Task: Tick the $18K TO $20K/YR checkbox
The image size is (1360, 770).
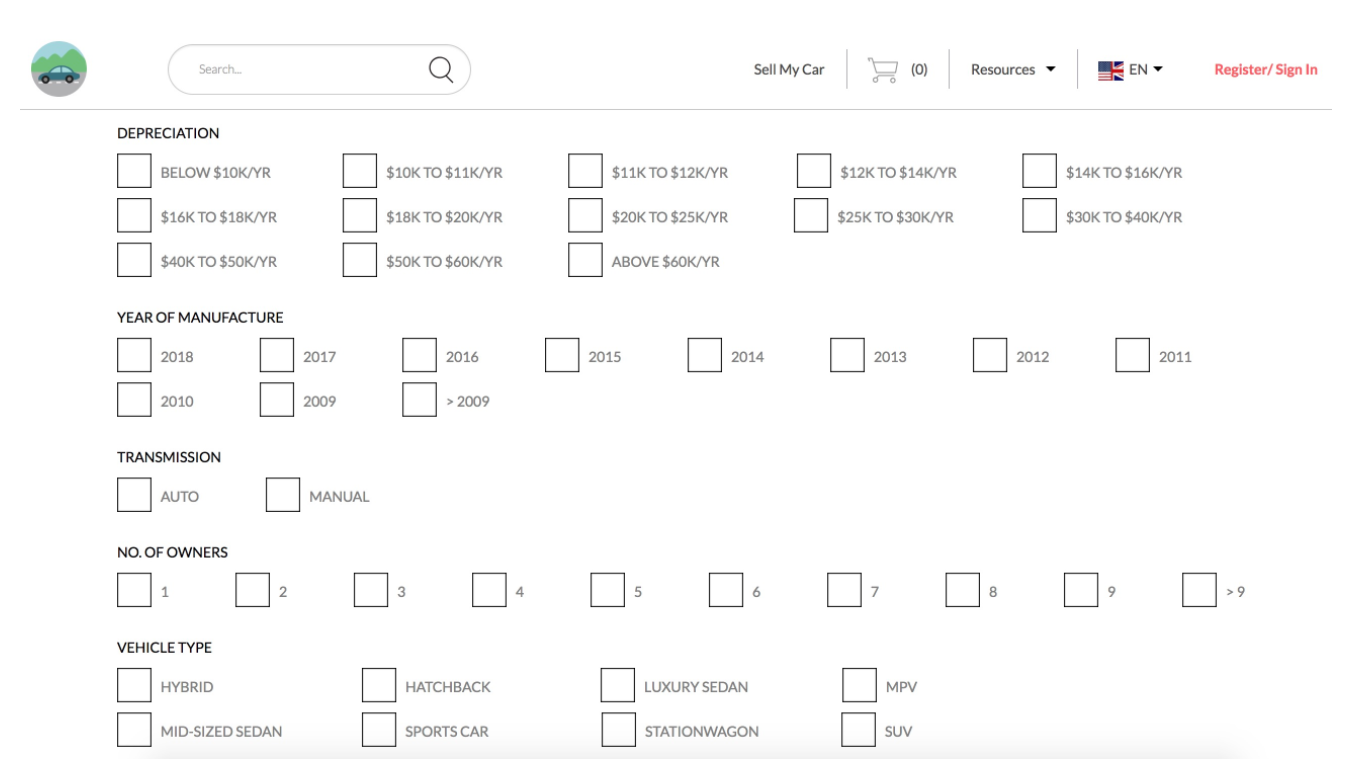Action: click(x=360, y=216)
